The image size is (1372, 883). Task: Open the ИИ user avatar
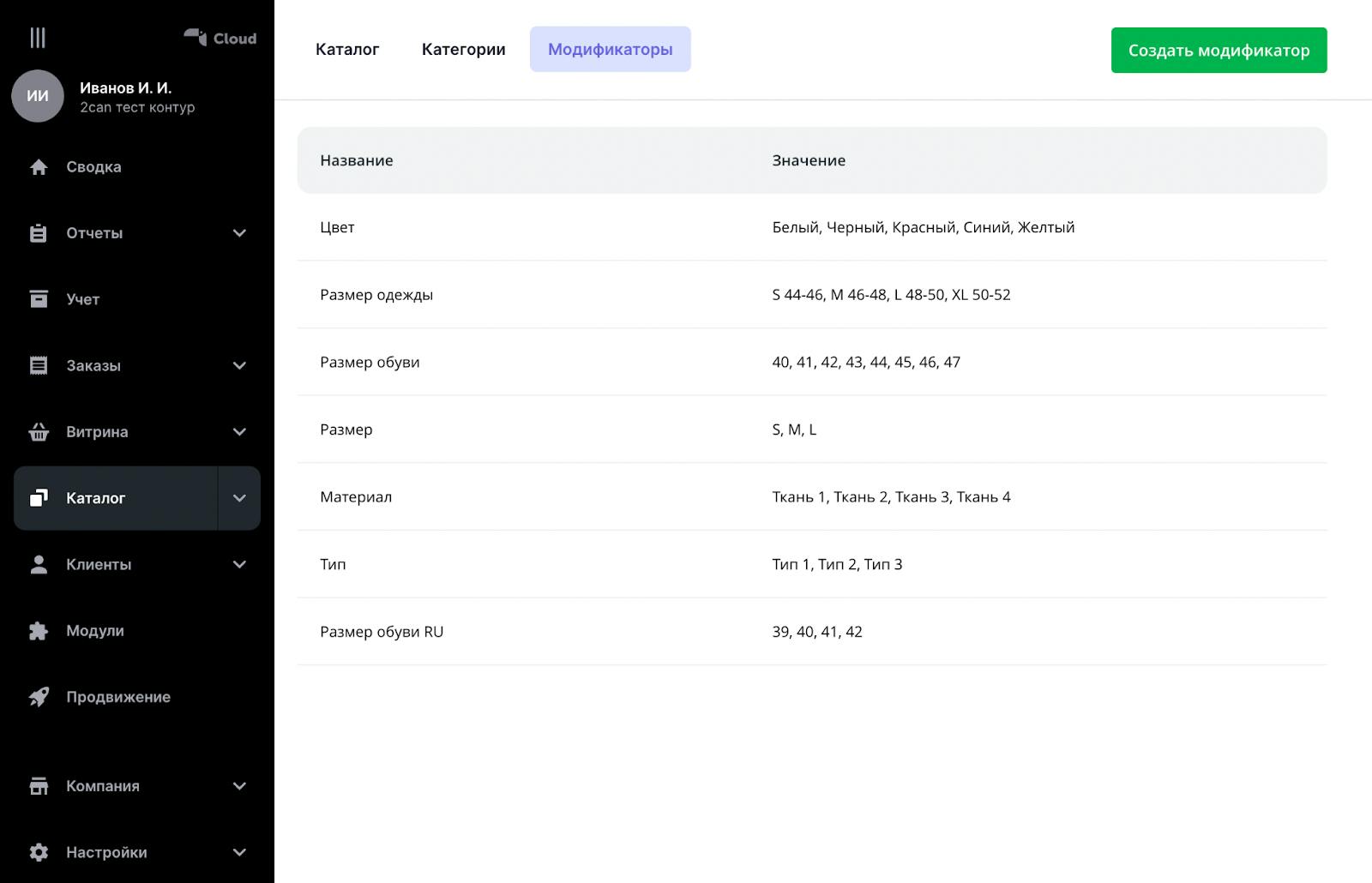(38, 96)
